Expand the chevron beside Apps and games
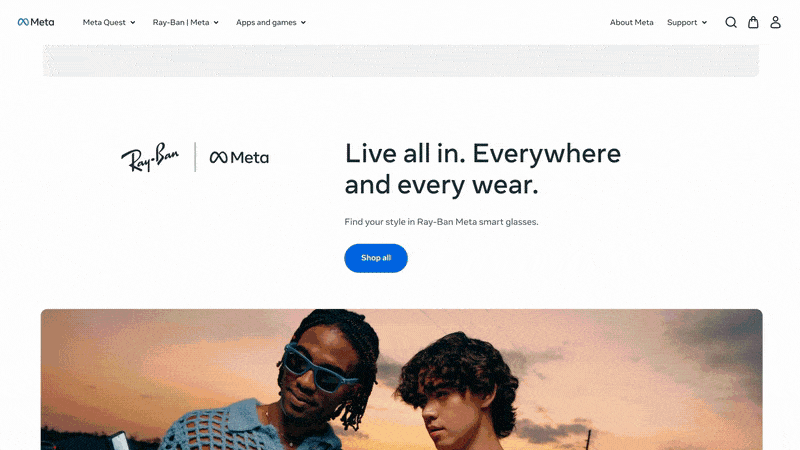The width and height of the screenshot is (800, 450). coord(303,22)
